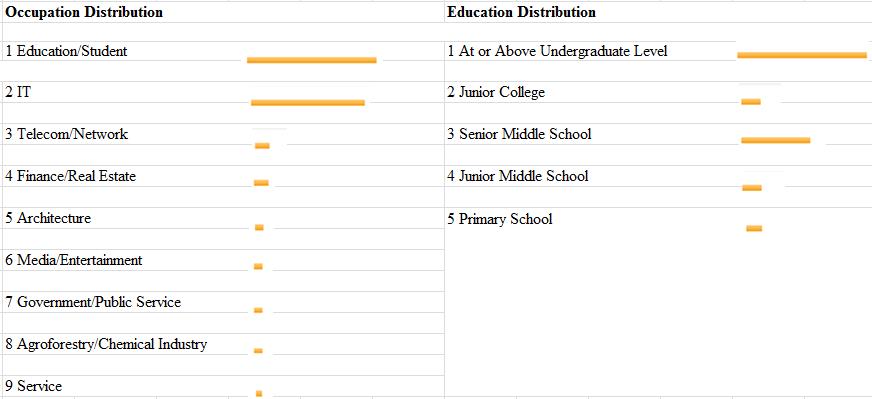Select the Junior Middle School label
The height and width of the screenshot is (399, 872).
point(518,176)
